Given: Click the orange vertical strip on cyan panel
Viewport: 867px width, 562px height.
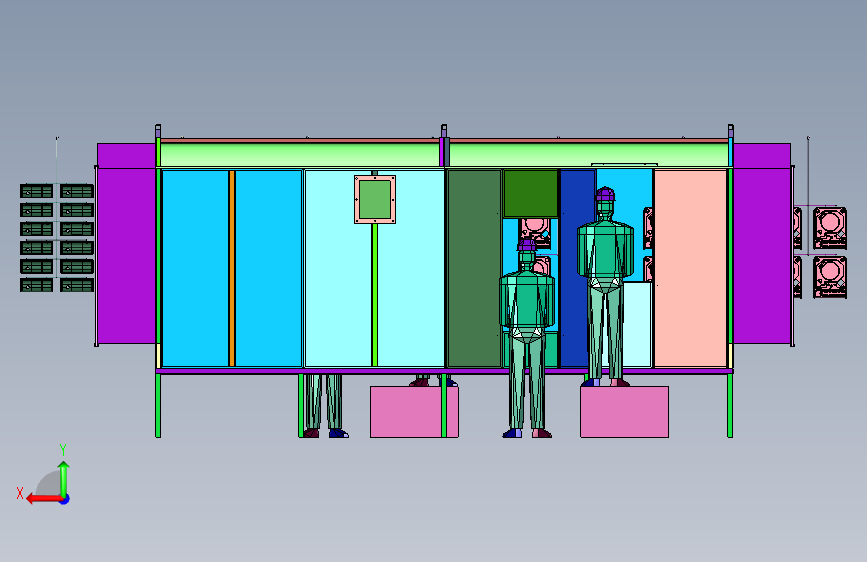Looking at the screenshot, I should click(232, 268).
